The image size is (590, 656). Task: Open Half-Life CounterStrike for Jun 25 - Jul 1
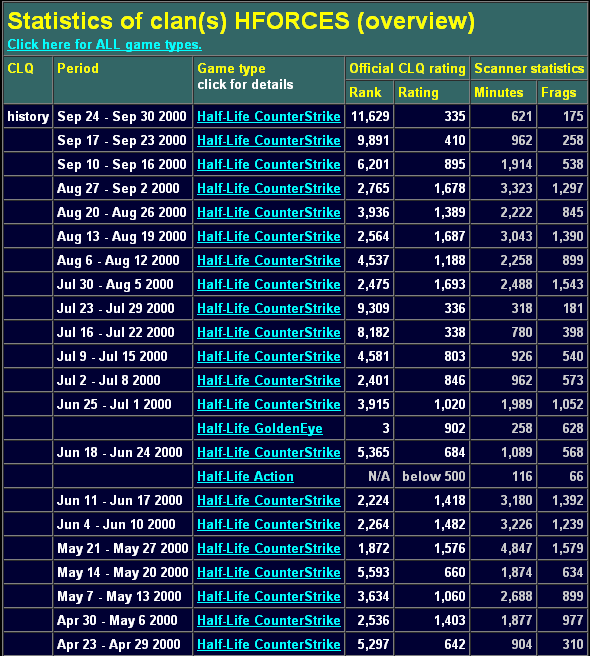(269, 404)
